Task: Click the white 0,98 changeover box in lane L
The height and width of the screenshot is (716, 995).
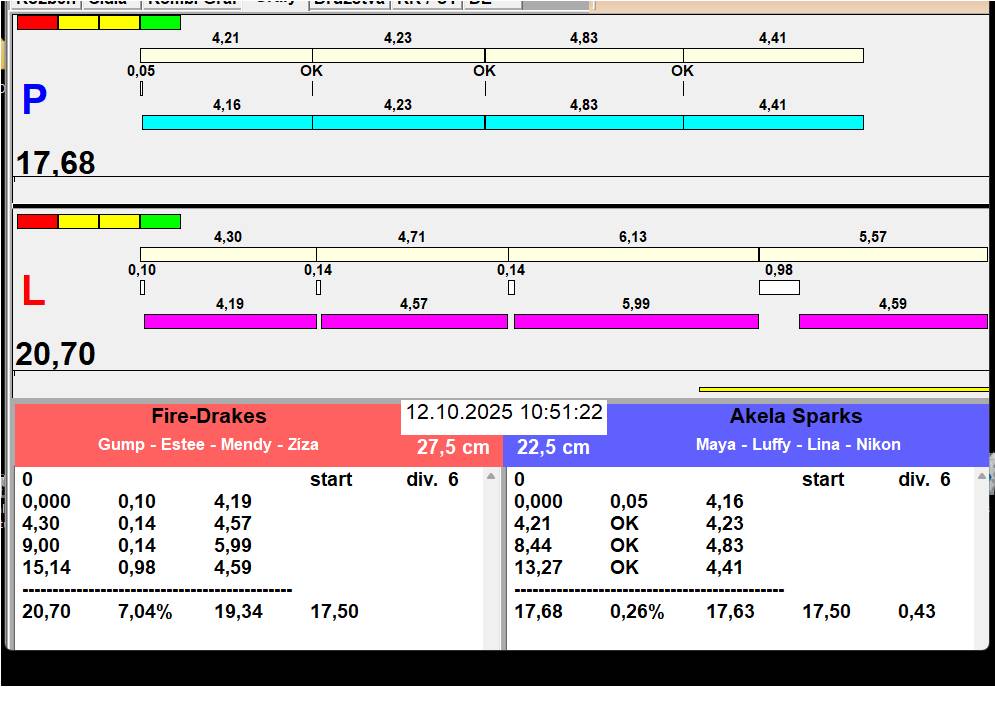Action: coord(779,288)
